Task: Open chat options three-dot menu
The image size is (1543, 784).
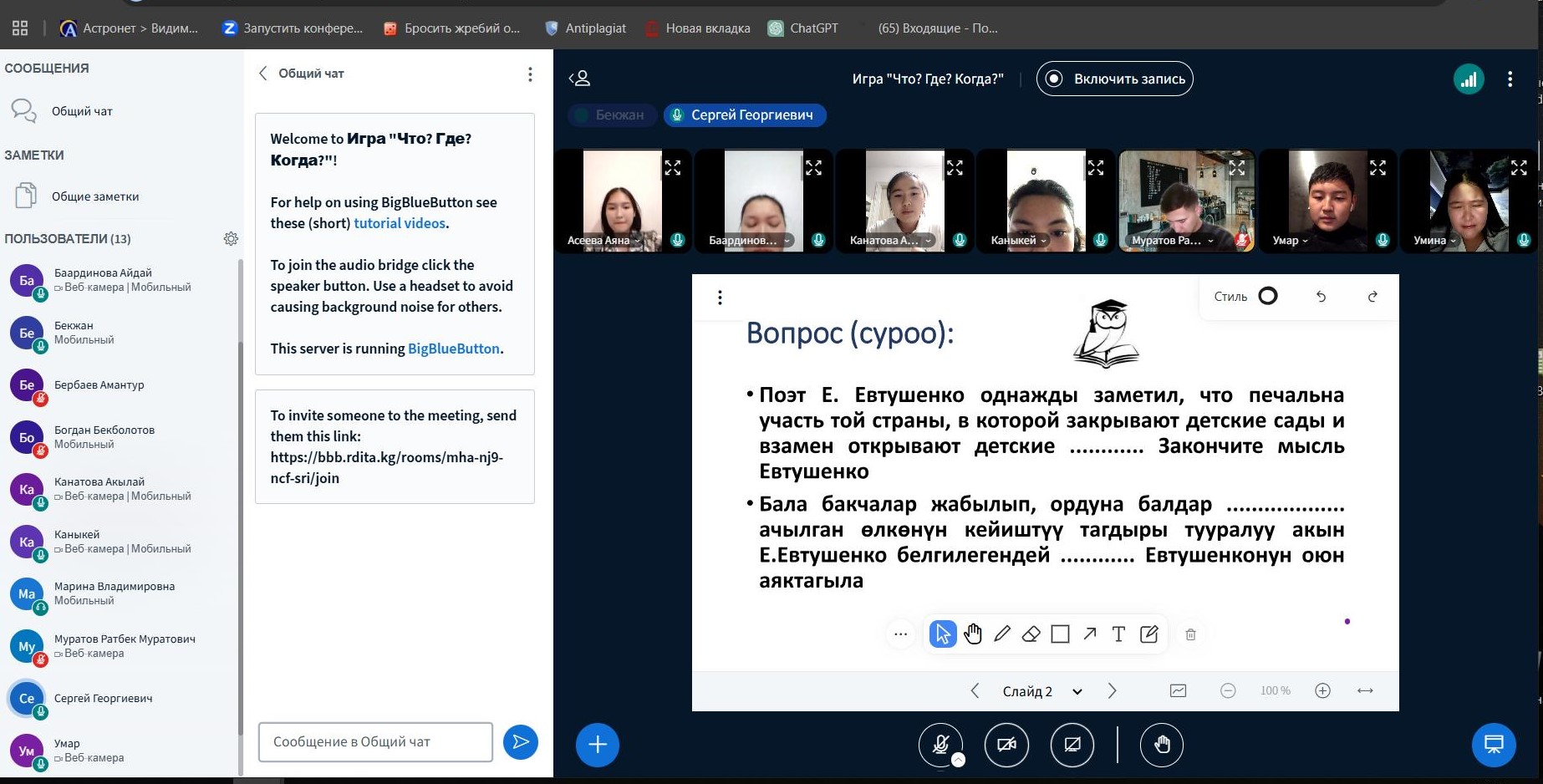Action: click(x=530, y=74)
